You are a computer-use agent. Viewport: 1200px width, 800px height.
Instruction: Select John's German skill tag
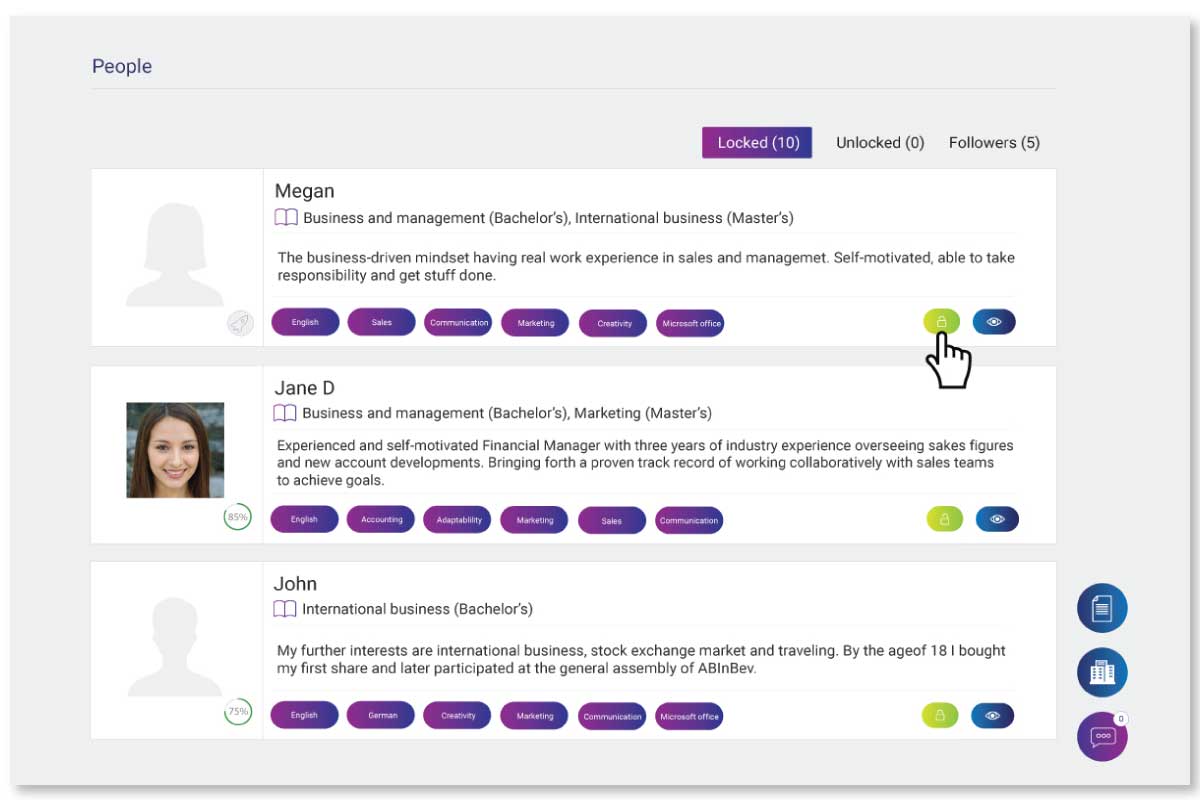381,715
